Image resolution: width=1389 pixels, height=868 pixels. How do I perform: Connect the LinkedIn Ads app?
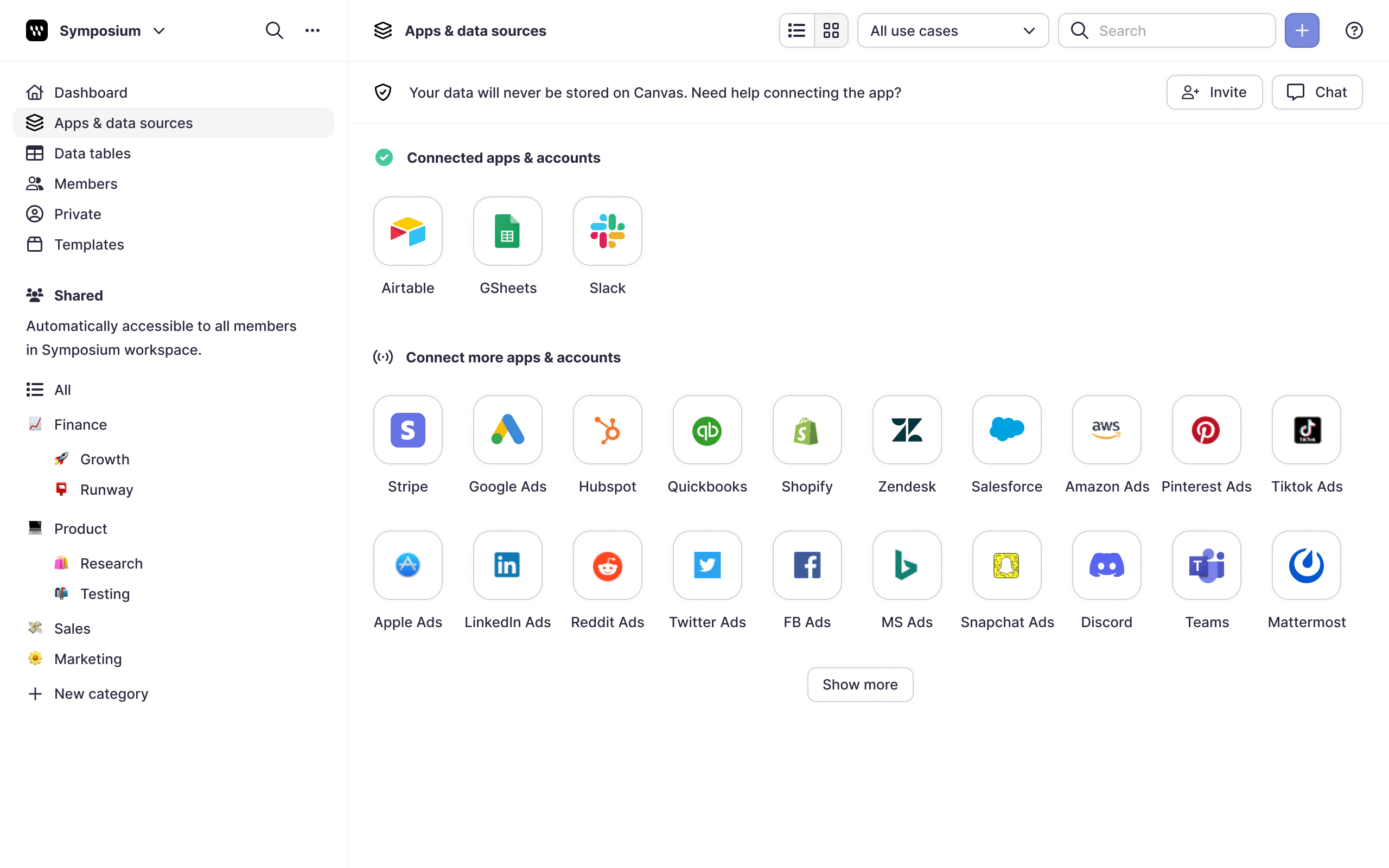click(507, 565)
